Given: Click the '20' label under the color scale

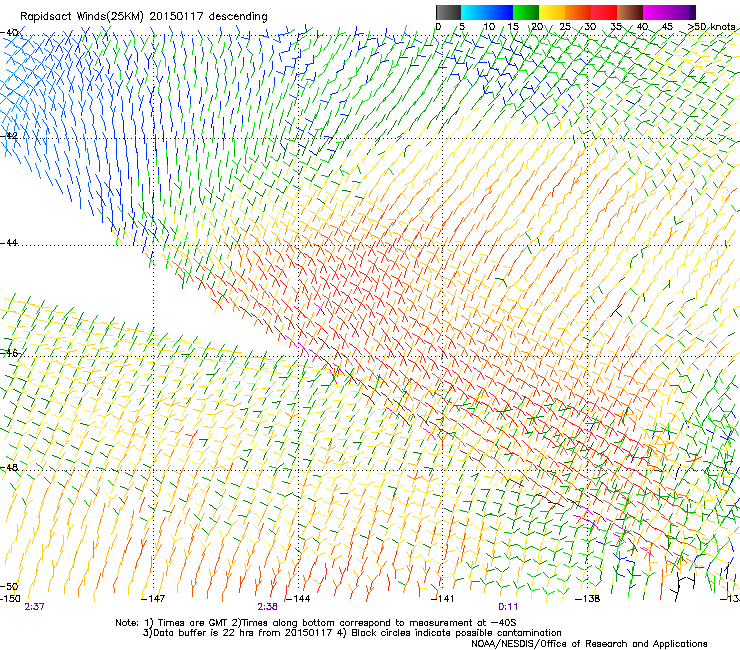Looking at the screenshot, I should (x=537, y=27).
